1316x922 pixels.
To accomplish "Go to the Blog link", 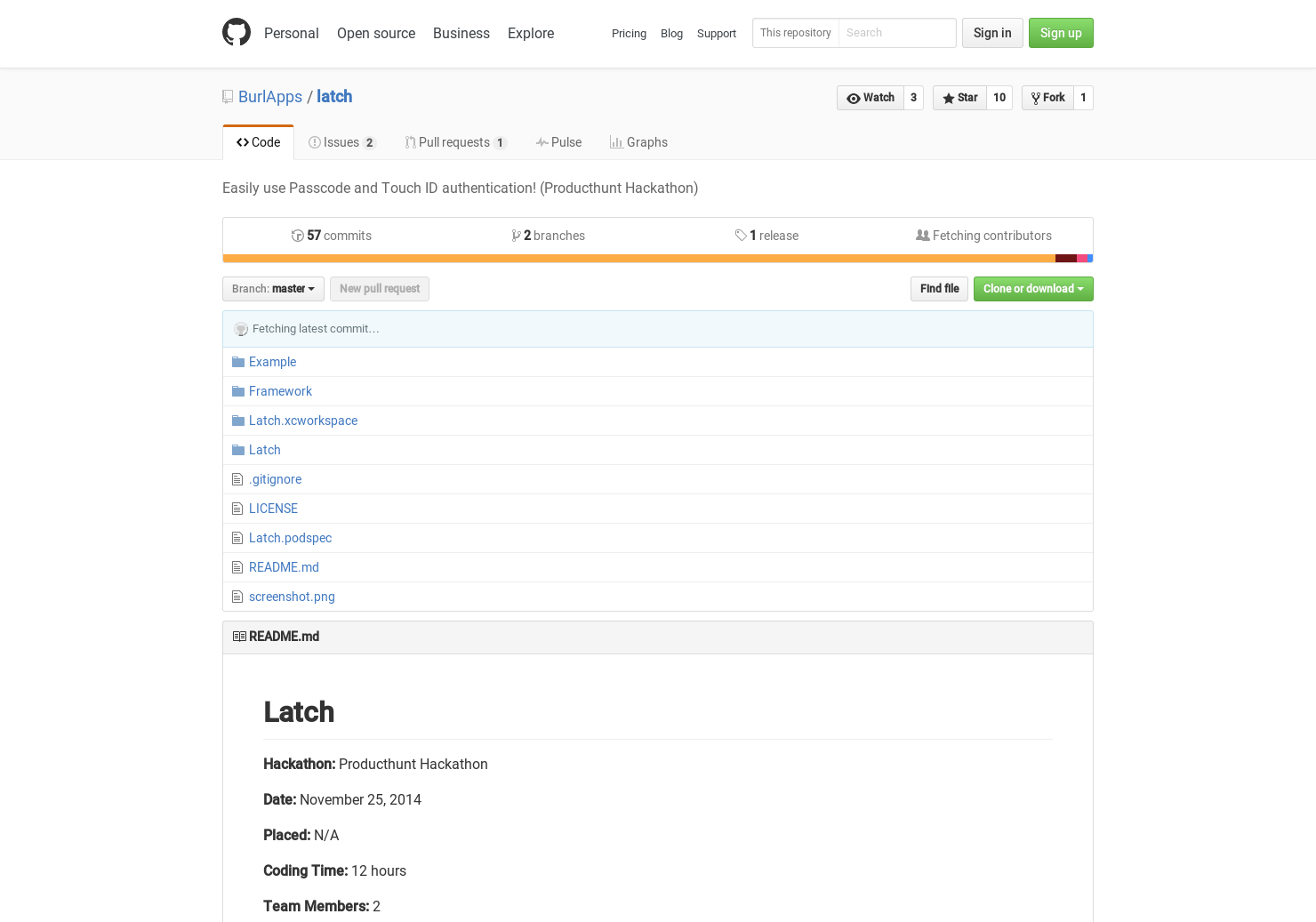I will point(671,34).
